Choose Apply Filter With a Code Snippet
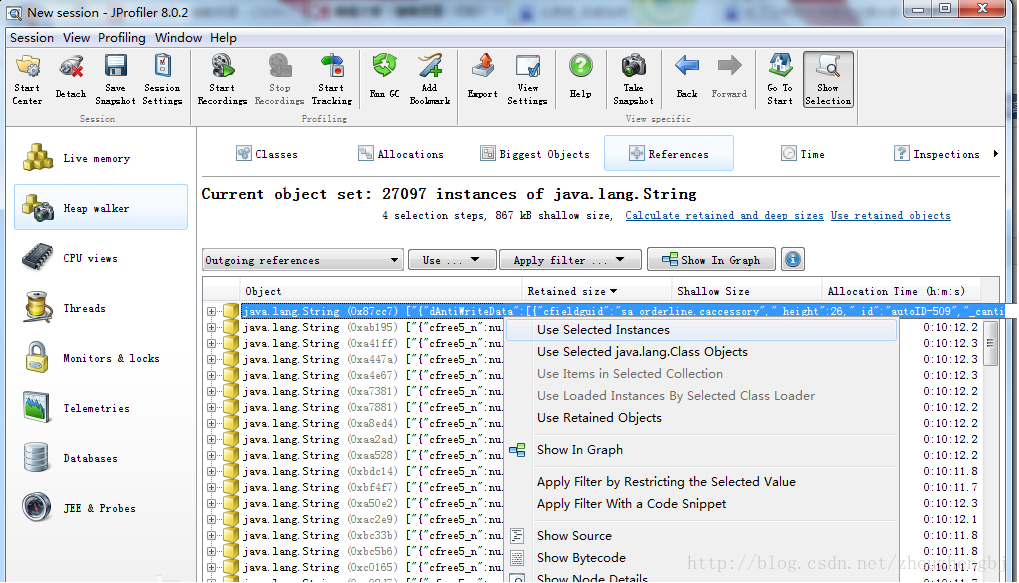 (x=701, y=504)
